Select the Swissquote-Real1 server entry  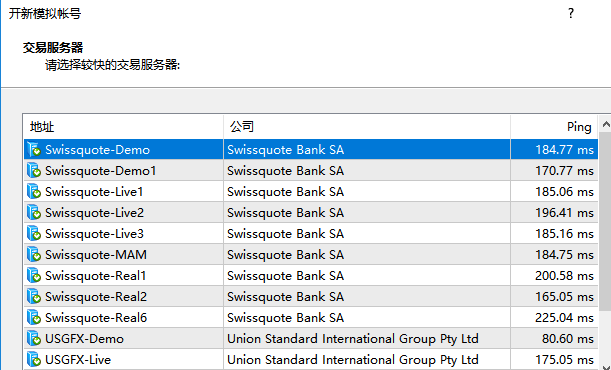point(311,276)
